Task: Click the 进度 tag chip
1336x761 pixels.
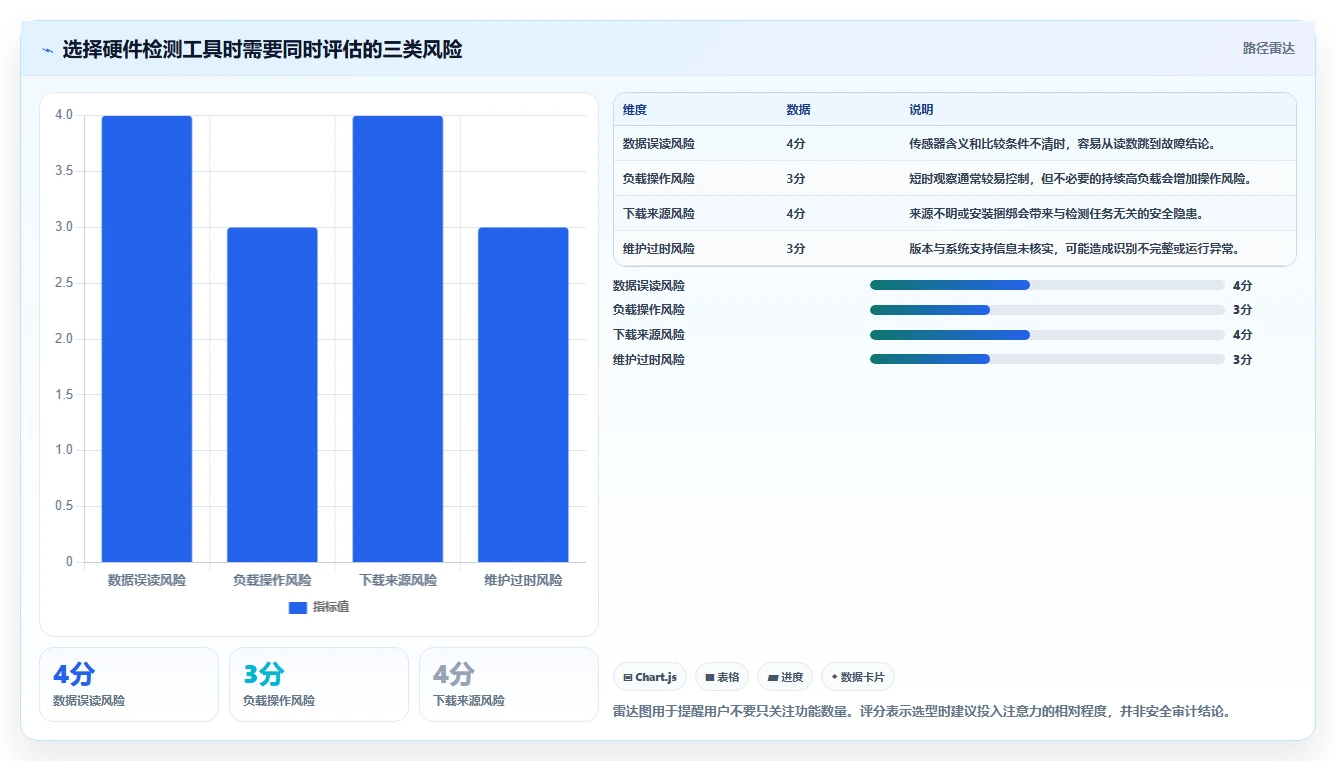Action: (785, 677)
